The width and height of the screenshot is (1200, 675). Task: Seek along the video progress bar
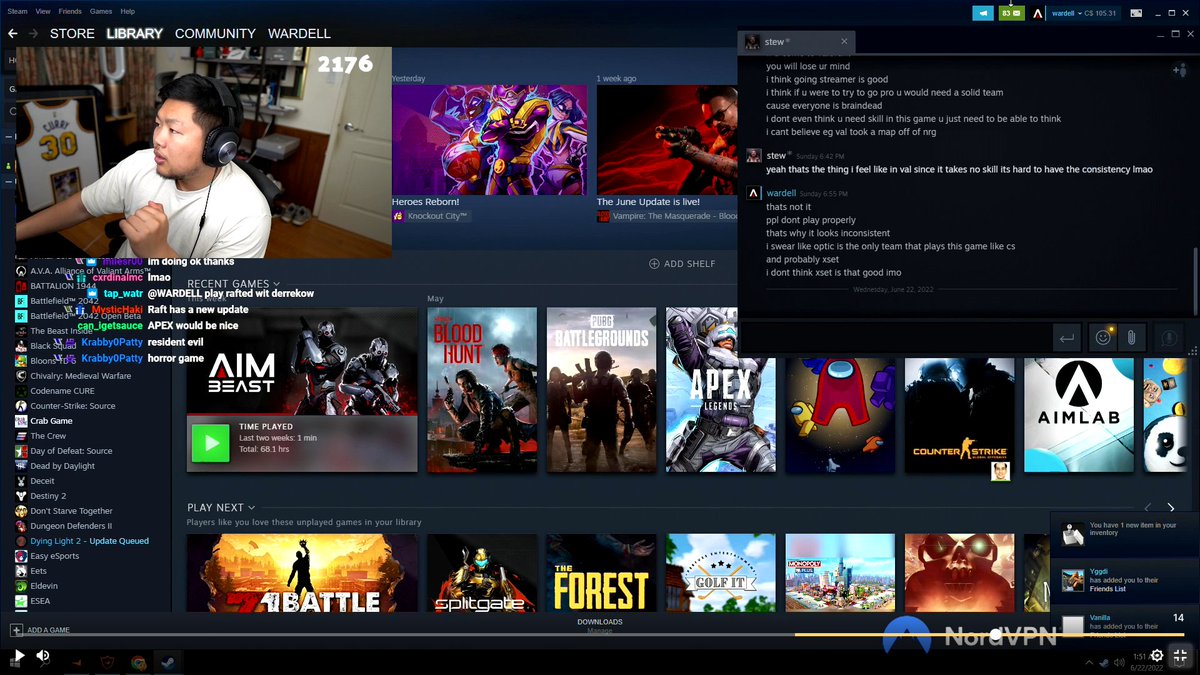[x=600, y=634]
